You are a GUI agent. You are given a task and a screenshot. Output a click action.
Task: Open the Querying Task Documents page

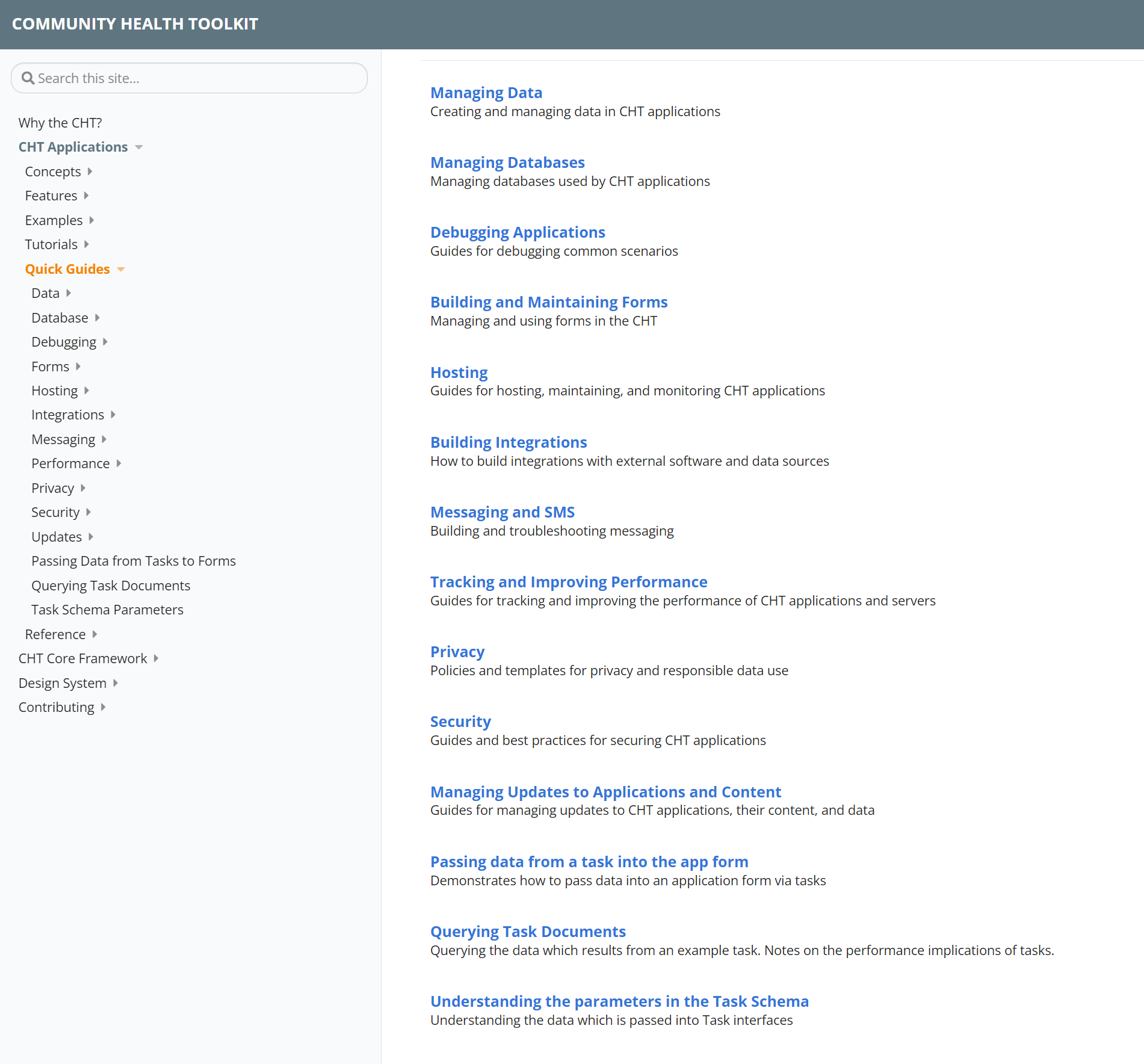point(528,931)
